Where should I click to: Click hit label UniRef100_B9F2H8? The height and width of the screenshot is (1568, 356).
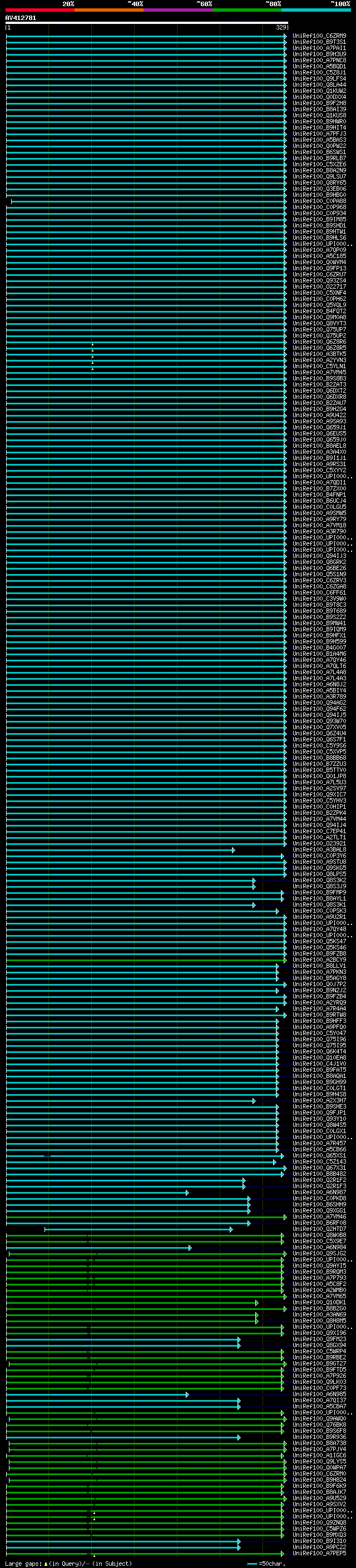319,103
